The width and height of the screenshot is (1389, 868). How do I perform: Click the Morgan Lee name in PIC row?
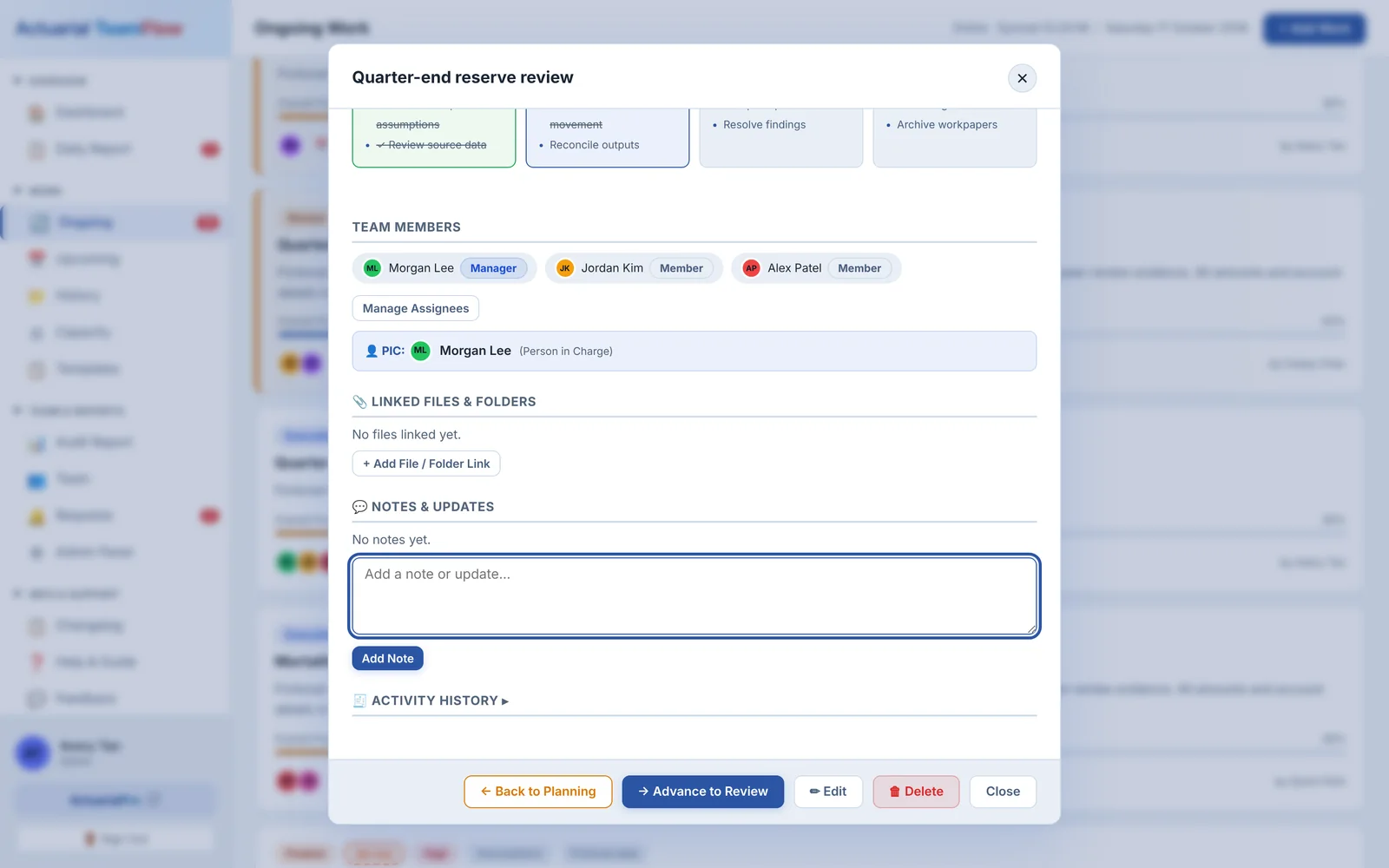point(475,351)
